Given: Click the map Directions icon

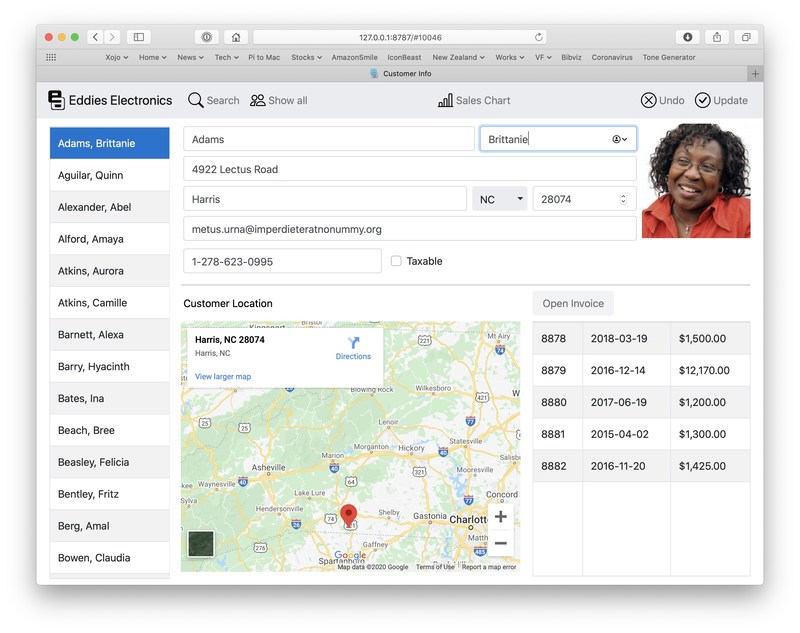Looking at the screenshot, I should click(353, 344).
